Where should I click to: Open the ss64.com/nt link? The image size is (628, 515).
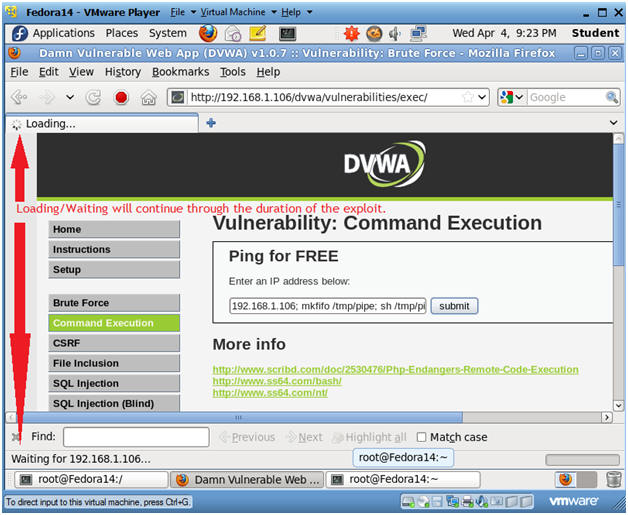click(270, 393)
